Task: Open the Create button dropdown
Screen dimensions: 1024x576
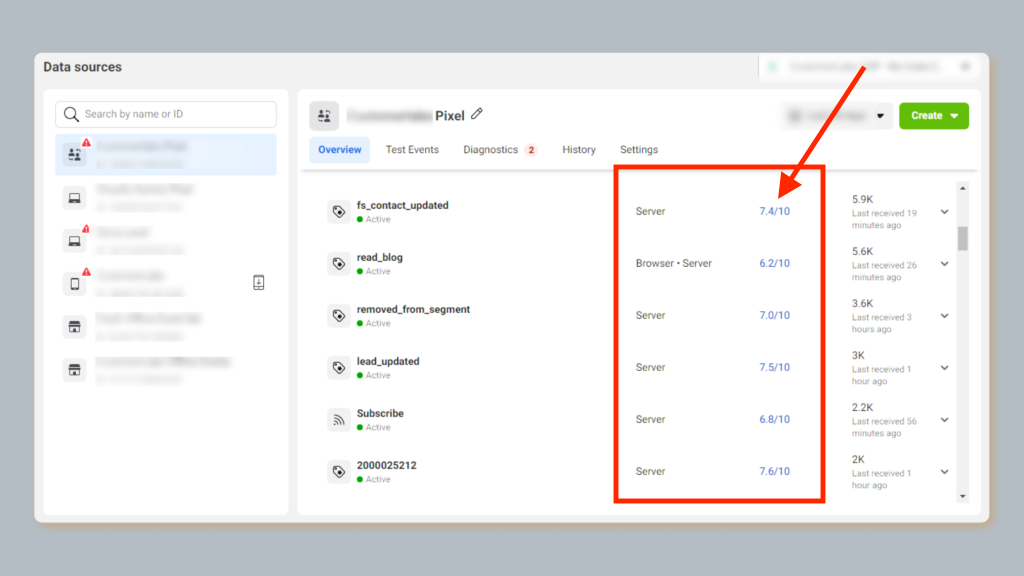Action: tap(934, 116)
